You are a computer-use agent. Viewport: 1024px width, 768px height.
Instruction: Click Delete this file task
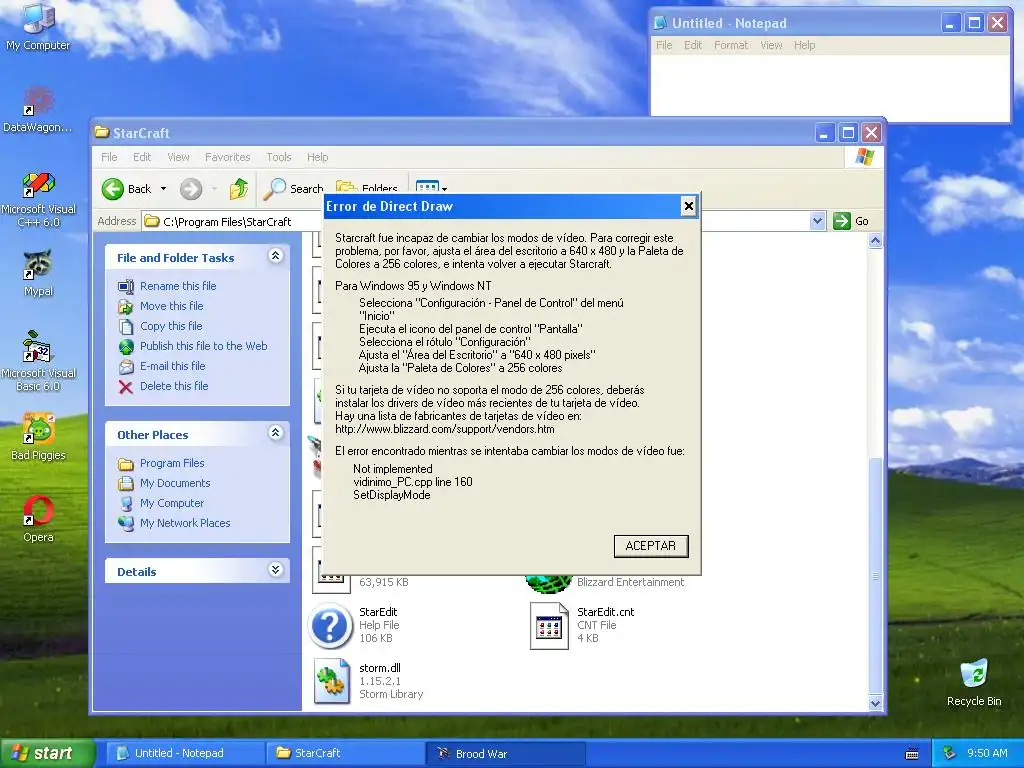[x=174, y=386]
